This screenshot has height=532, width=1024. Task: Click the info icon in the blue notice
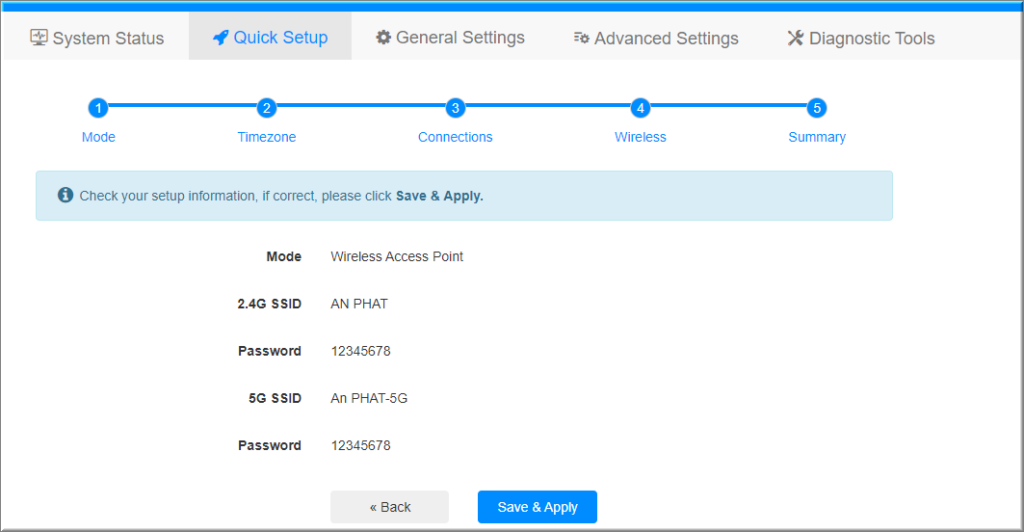pos(65,195)
